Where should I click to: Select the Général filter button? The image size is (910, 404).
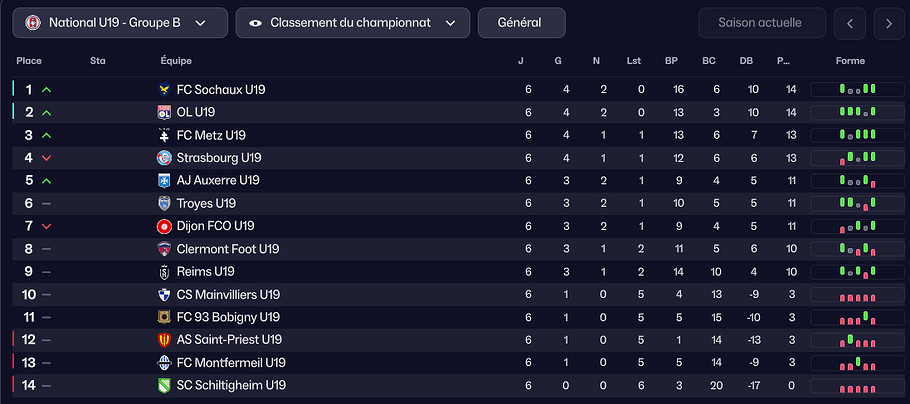click(x=521, y=22)
